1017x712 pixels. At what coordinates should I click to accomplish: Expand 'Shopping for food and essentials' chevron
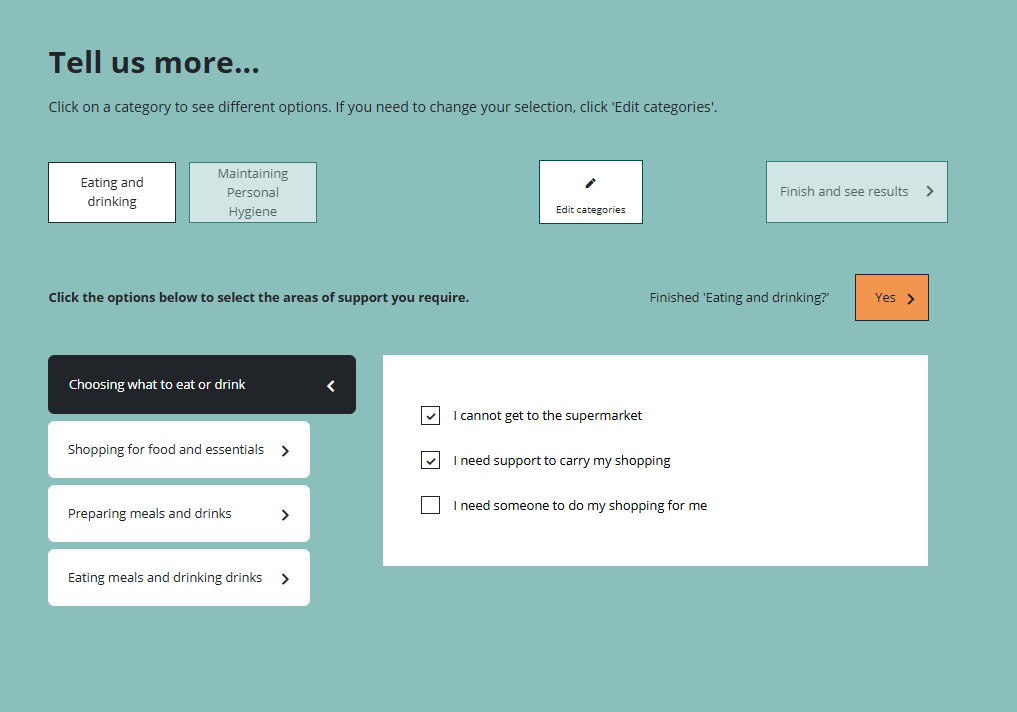pyautogui.click(x=285, y=451)
